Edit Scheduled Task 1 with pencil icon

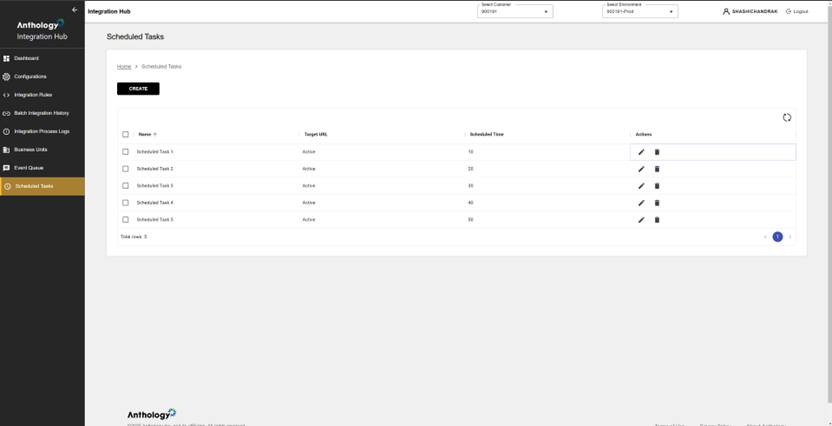(642, 152)
